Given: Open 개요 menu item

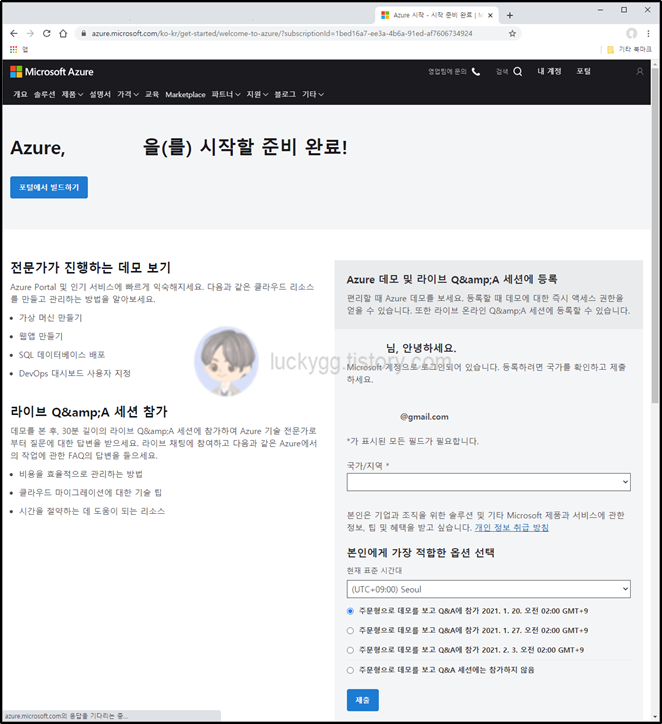Looking at the screenshot, I should pos(20,94).
